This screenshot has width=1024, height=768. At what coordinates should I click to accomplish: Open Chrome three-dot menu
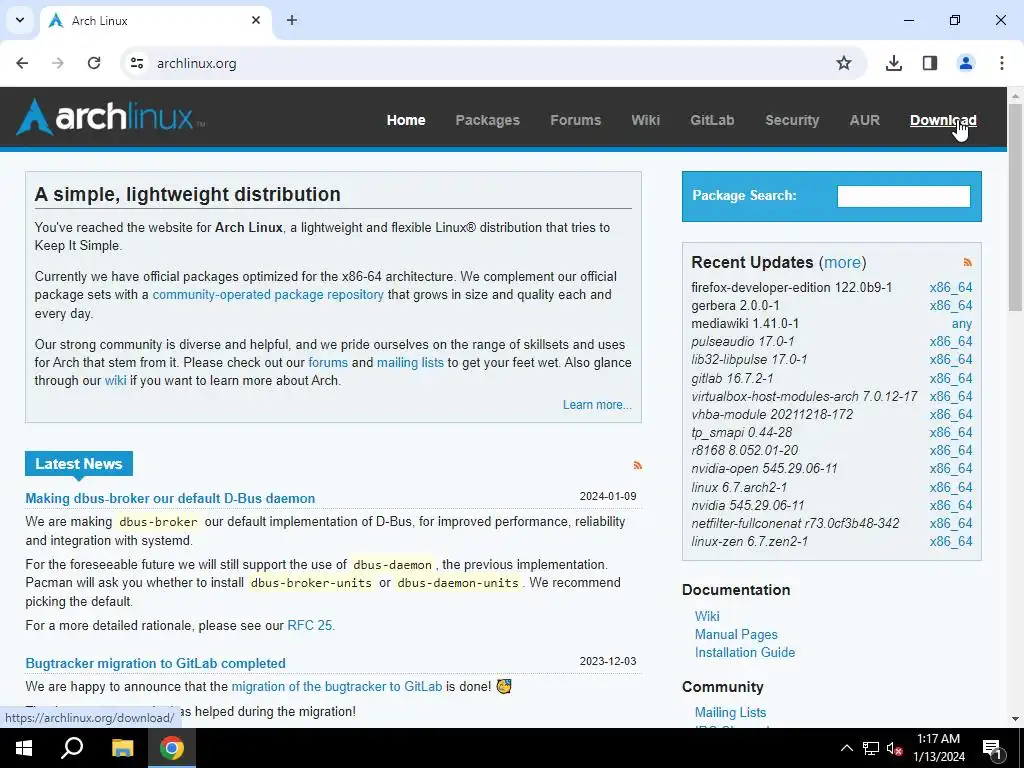tap(1002, 63)
